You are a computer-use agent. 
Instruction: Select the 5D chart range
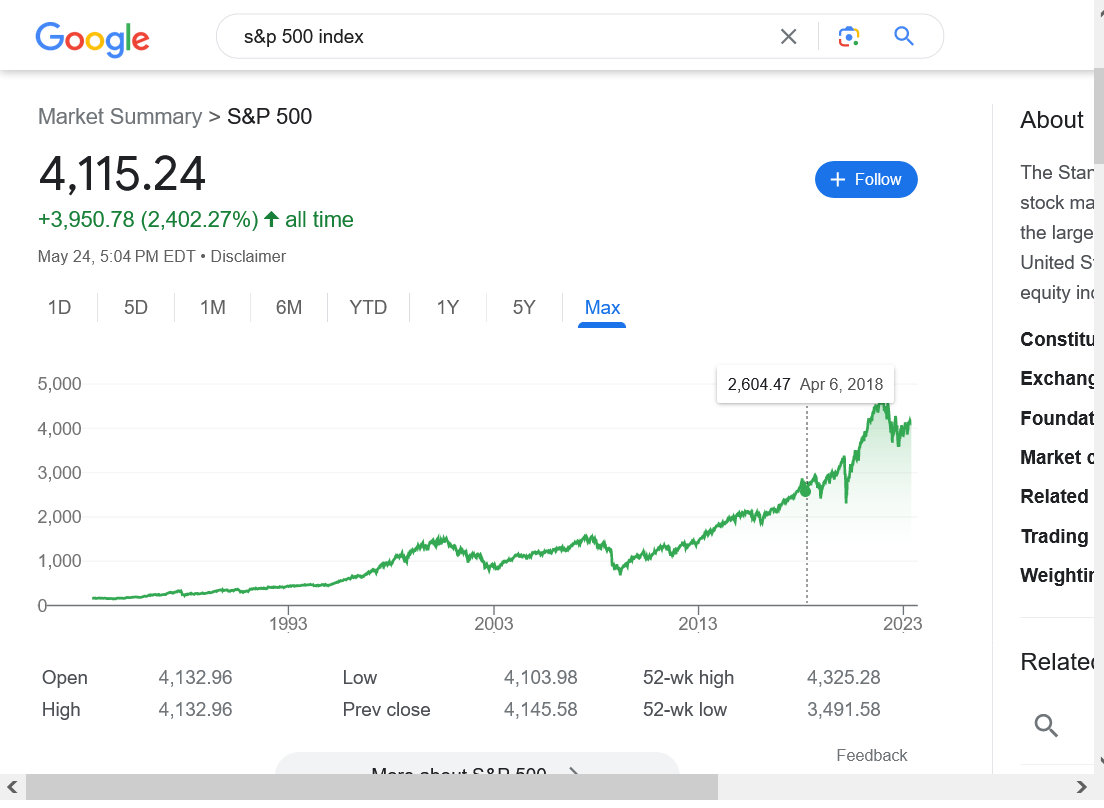click(x=136, y=307)
